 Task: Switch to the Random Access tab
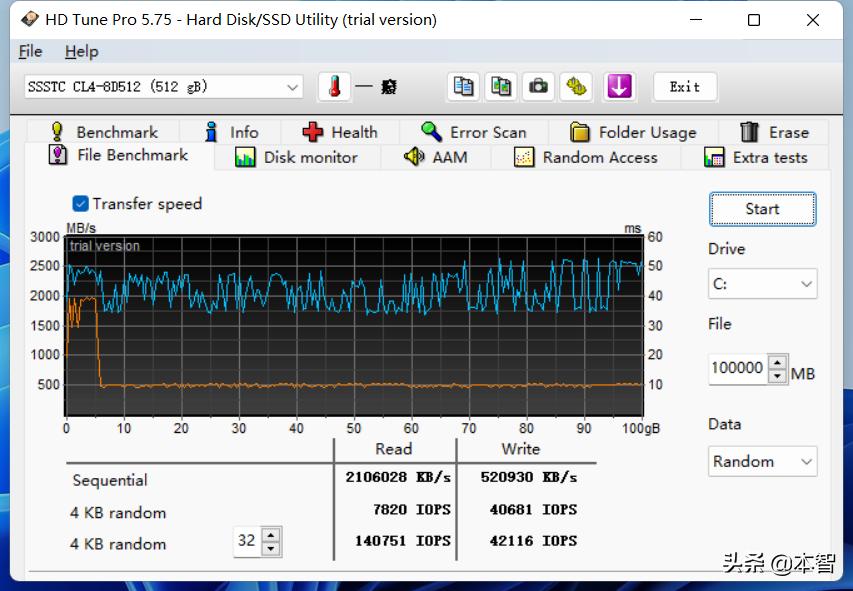tap(586, 157)
